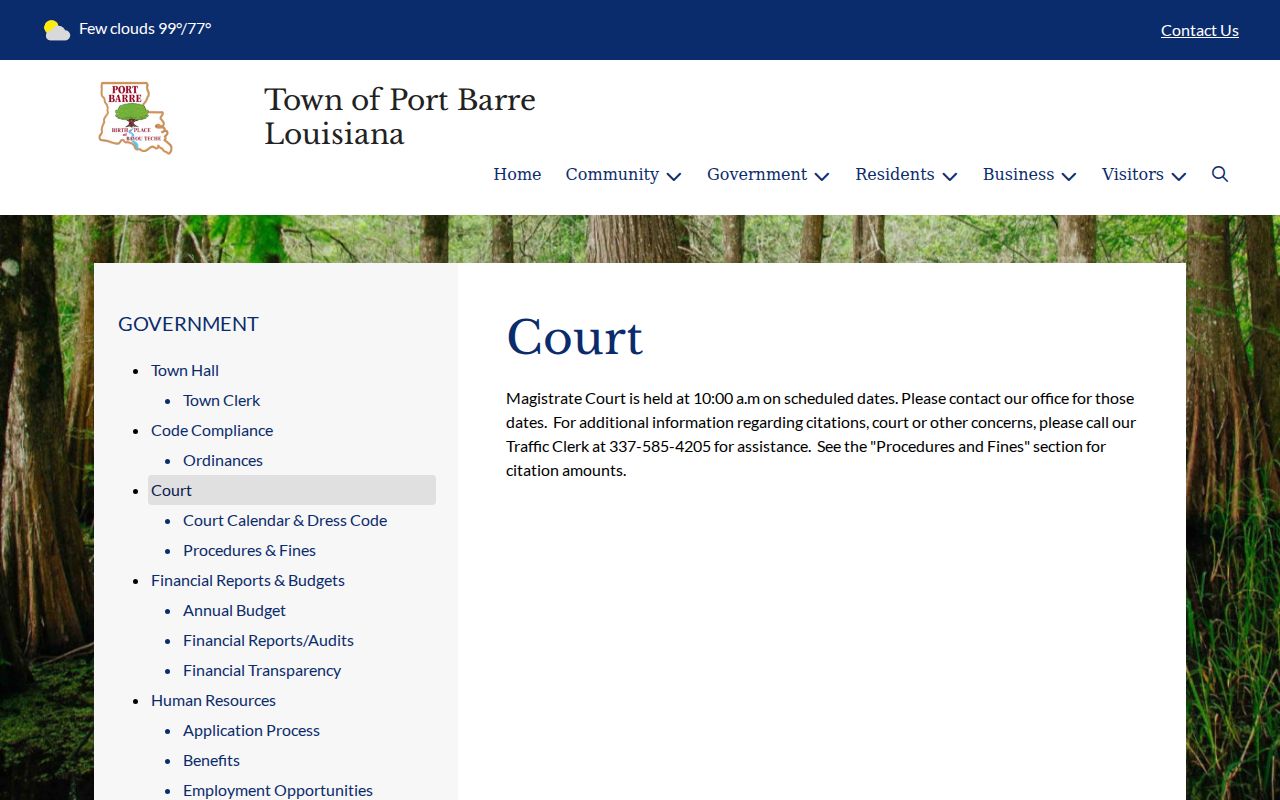Open Financial Transparency link
The width and height of the screenshot is (1280, 800).
[262, 670]
